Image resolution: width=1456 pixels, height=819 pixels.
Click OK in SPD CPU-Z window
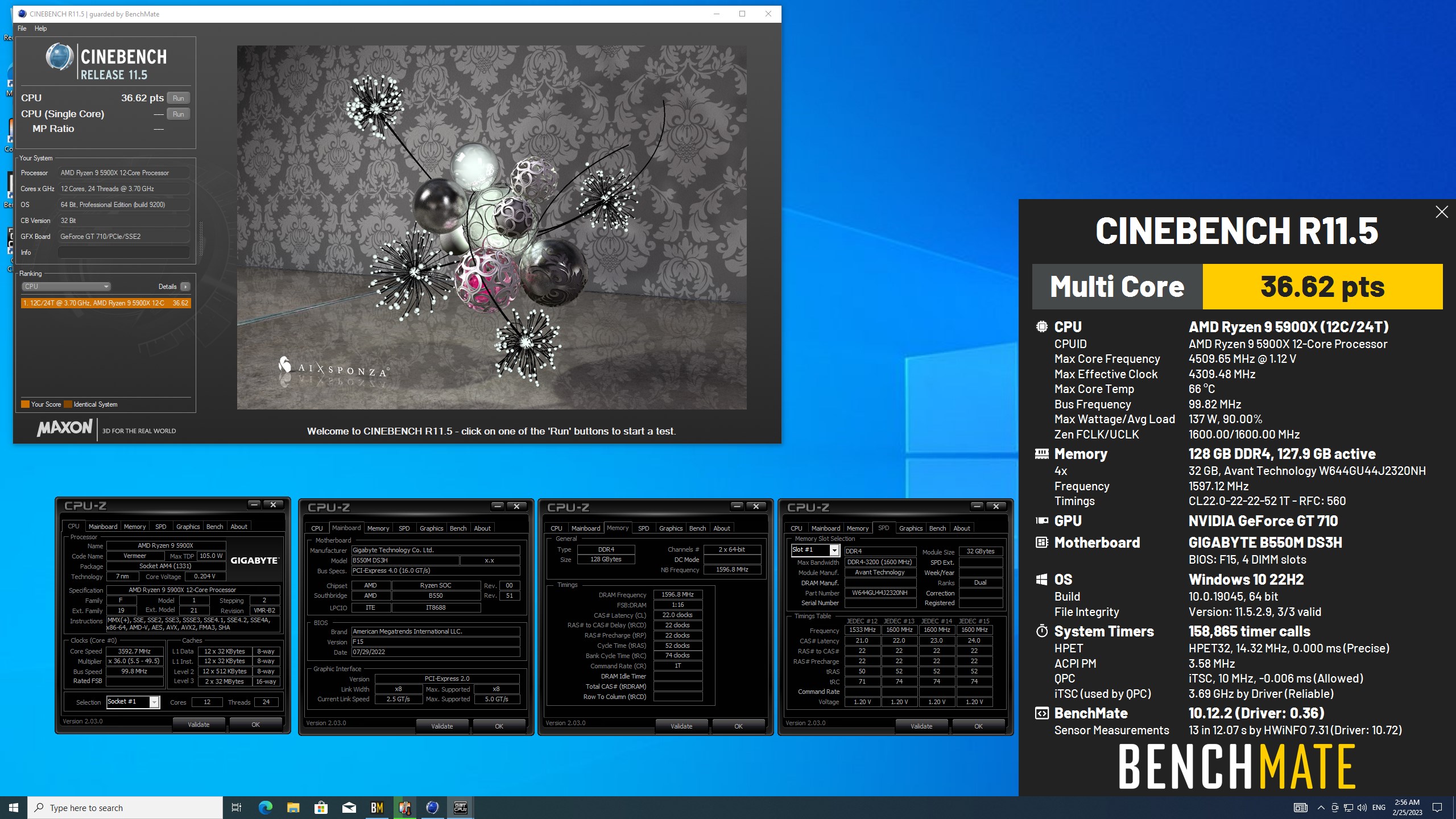tap(978, 726)
